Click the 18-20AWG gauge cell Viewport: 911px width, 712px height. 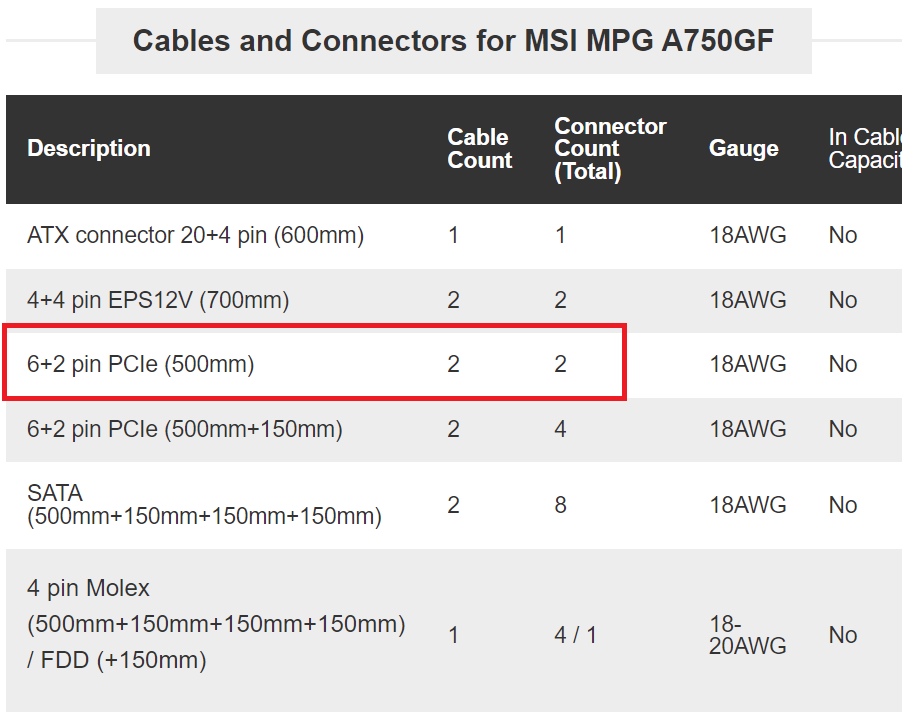747,635
